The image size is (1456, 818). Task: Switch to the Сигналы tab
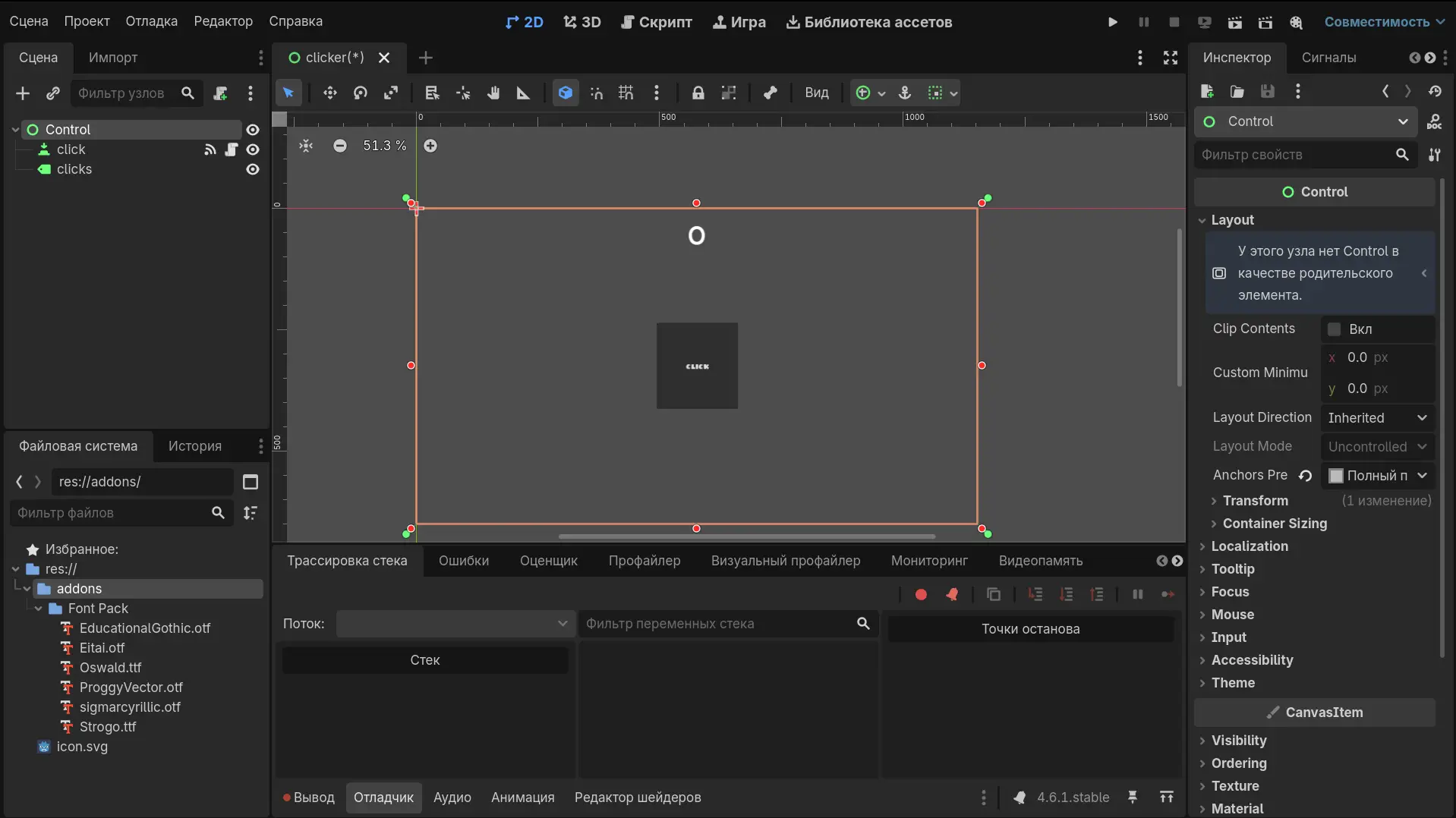point(1329,58)
